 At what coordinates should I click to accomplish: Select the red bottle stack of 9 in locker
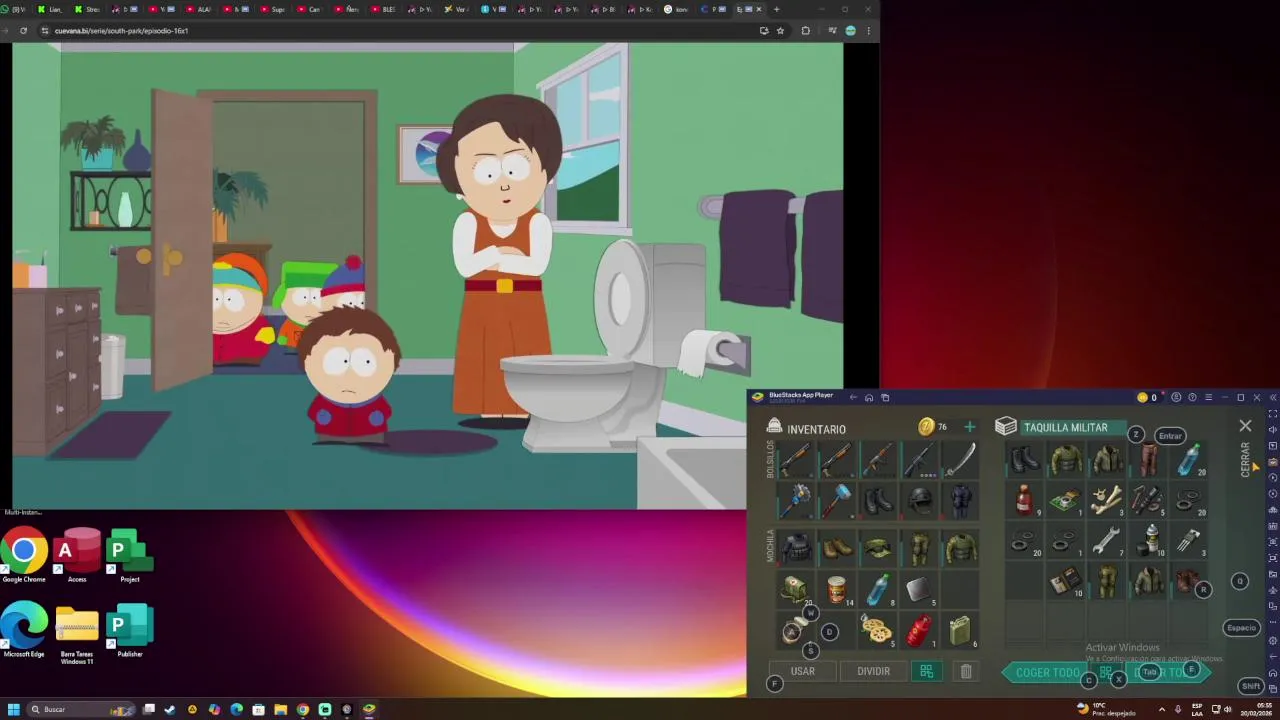tap(1024, 499)
